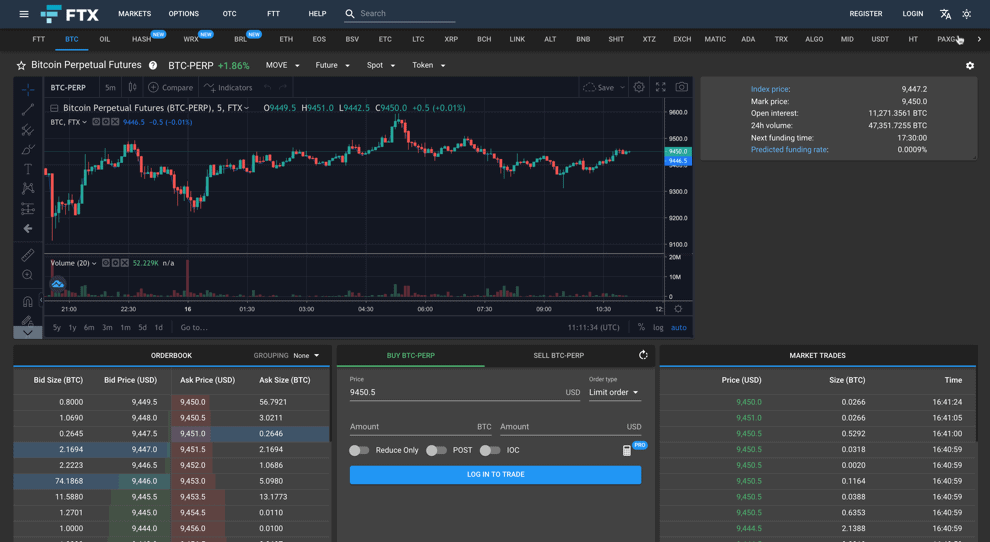Toggle the magnet mode tool
This screenshot has height=542, width=990.
(x=28, y=301)
